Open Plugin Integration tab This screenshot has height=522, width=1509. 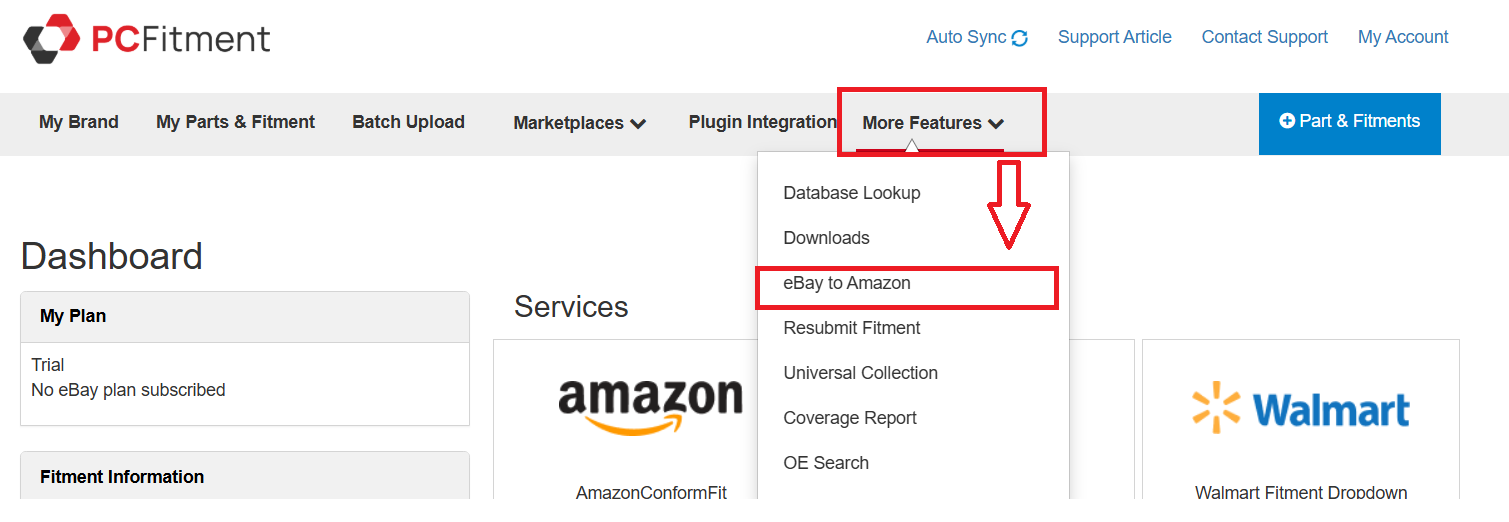pos(762,122)
